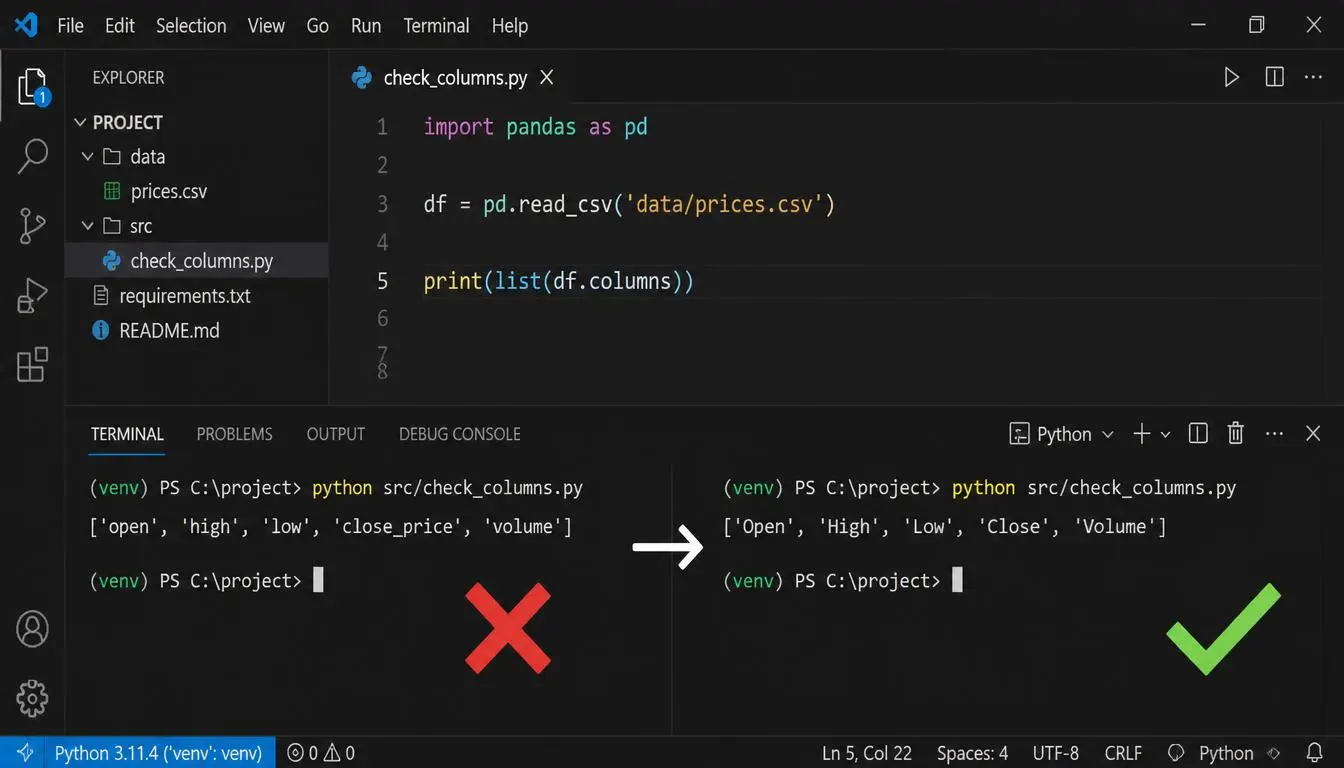Split the editor right

coord(1274,77)
